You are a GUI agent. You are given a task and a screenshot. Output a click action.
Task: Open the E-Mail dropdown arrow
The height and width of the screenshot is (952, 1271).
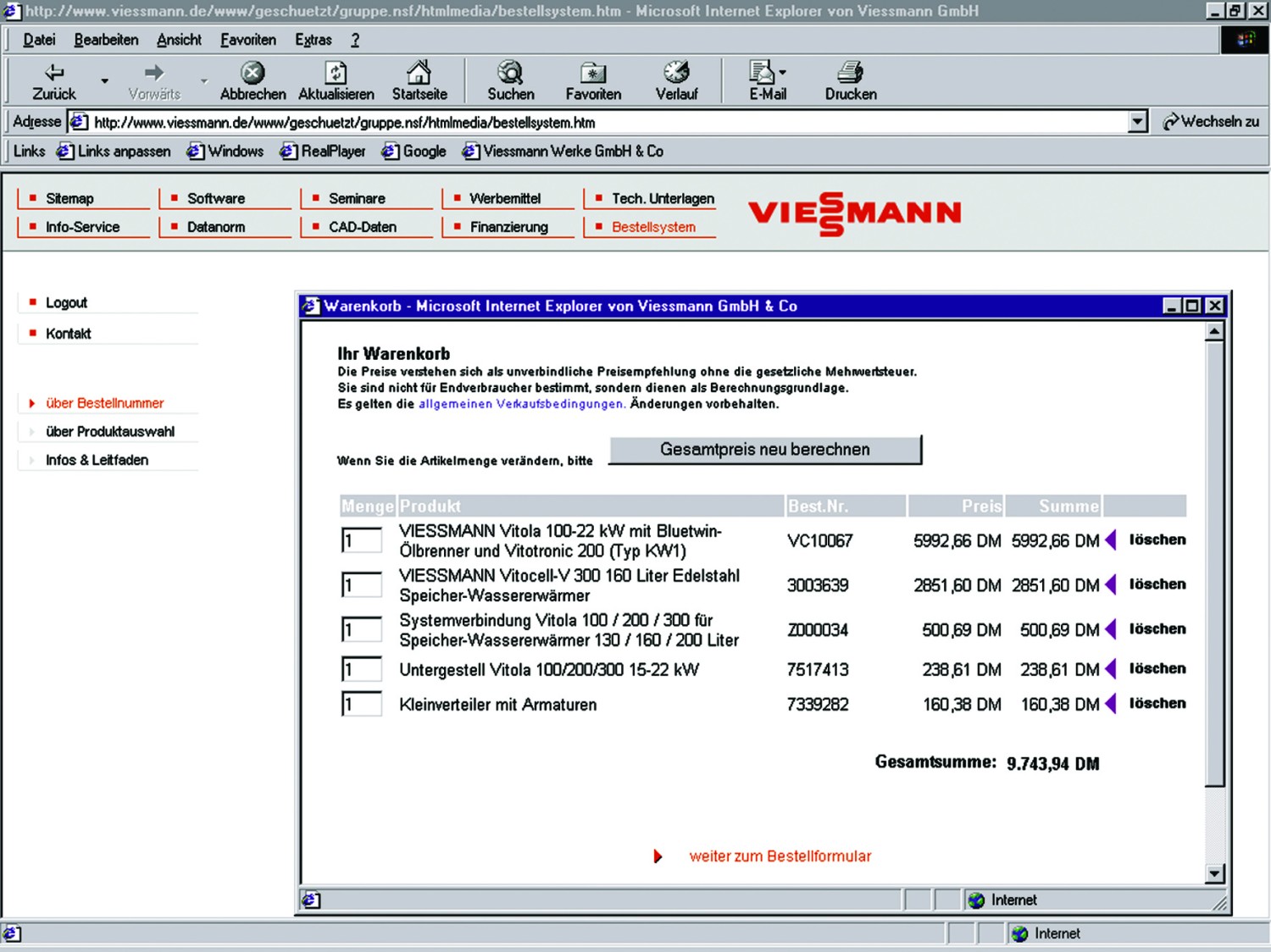click(x=782, y=73)
